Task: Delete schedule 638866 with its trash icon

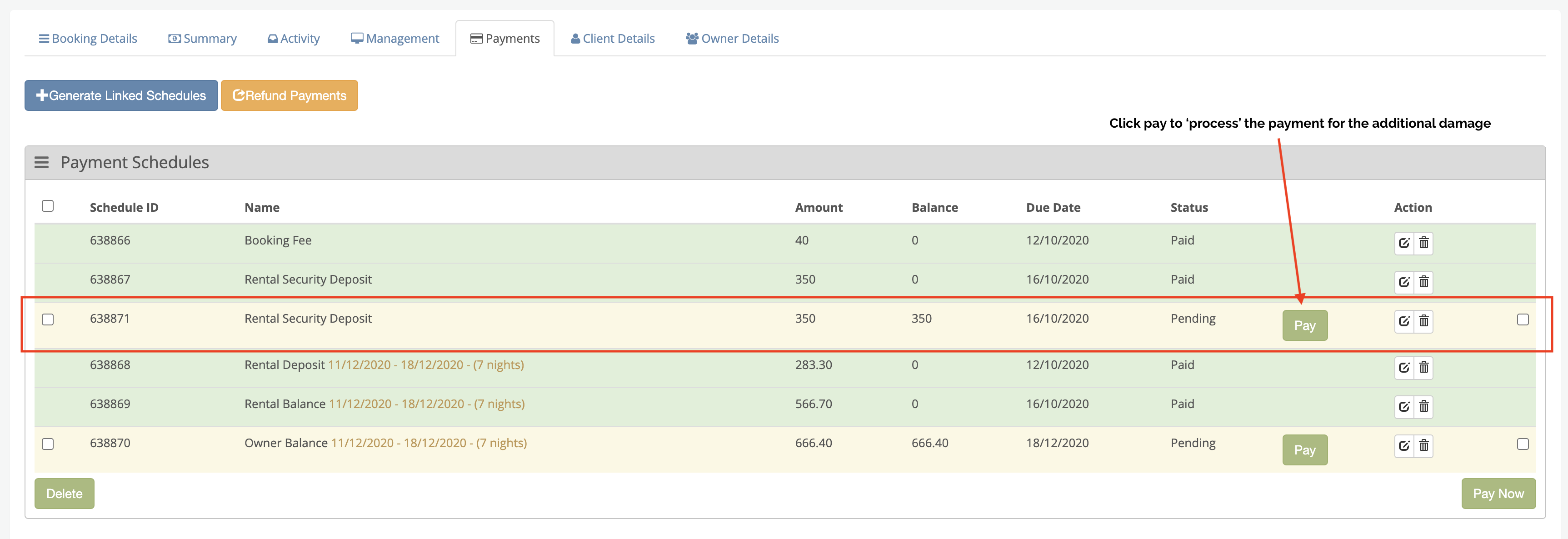Action: [x=1423, y=243]
